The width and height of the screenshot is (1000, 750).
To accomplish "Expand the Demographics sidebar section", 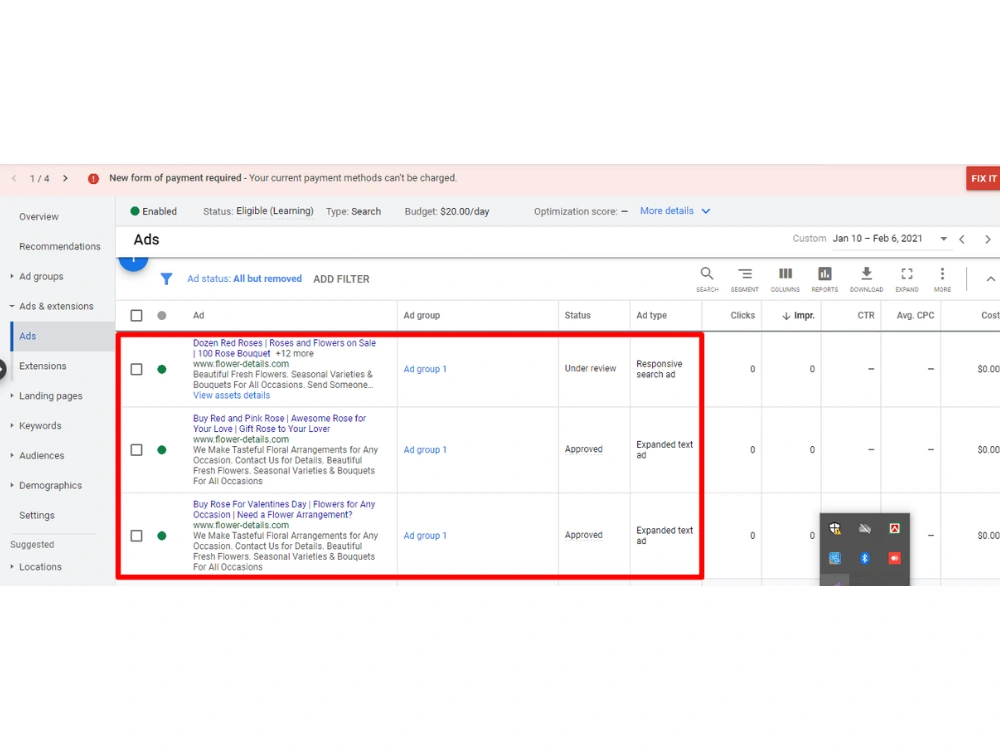I will click(12, 485).
